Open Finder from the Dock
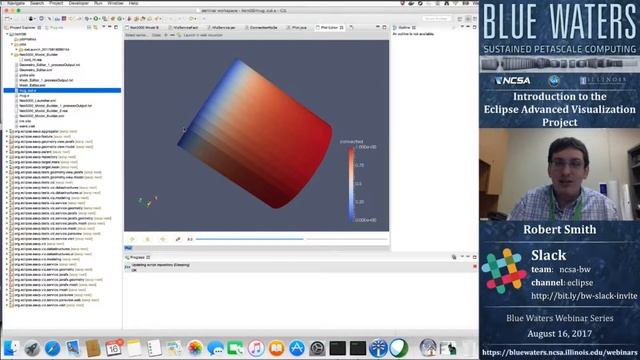This screenshot has height=360, width=640. tap(11, 348)
